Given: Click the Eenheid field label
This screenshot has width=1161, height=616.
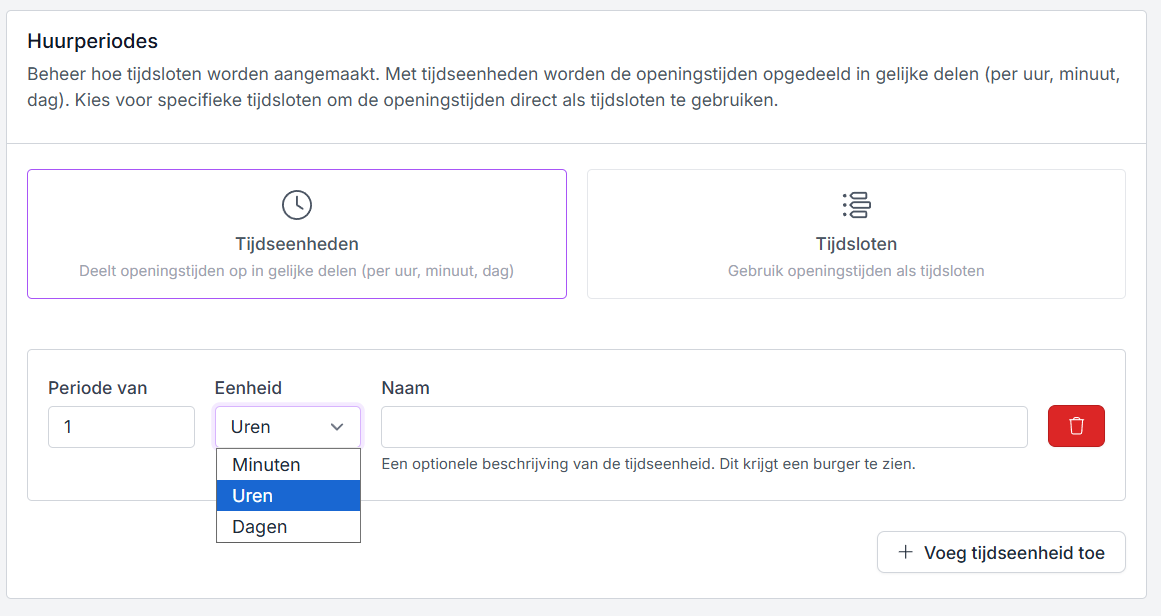Looking at the screenshot, I should (248, 388).
